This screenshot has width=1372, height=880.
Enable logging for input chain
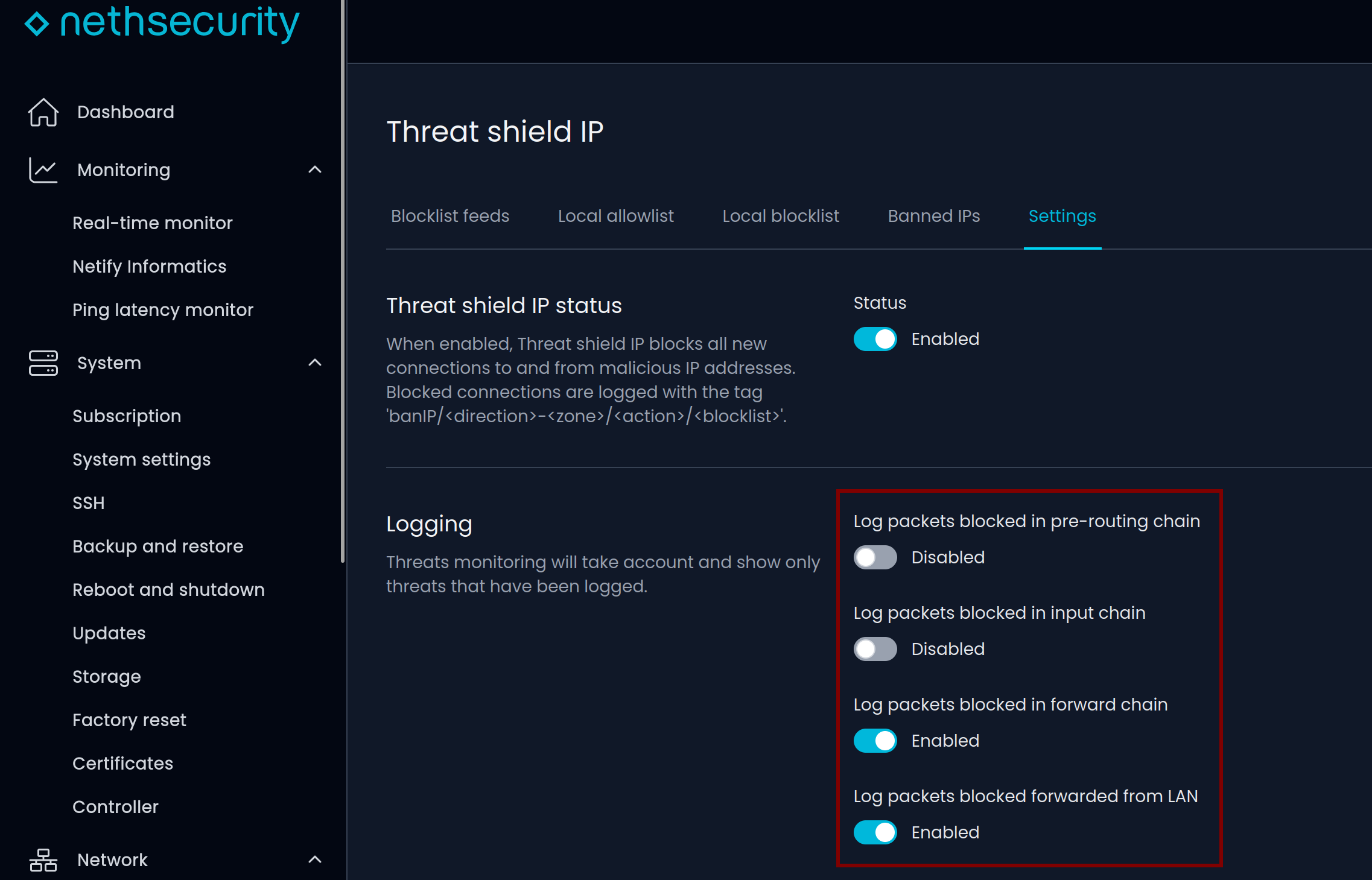point(875,649)
